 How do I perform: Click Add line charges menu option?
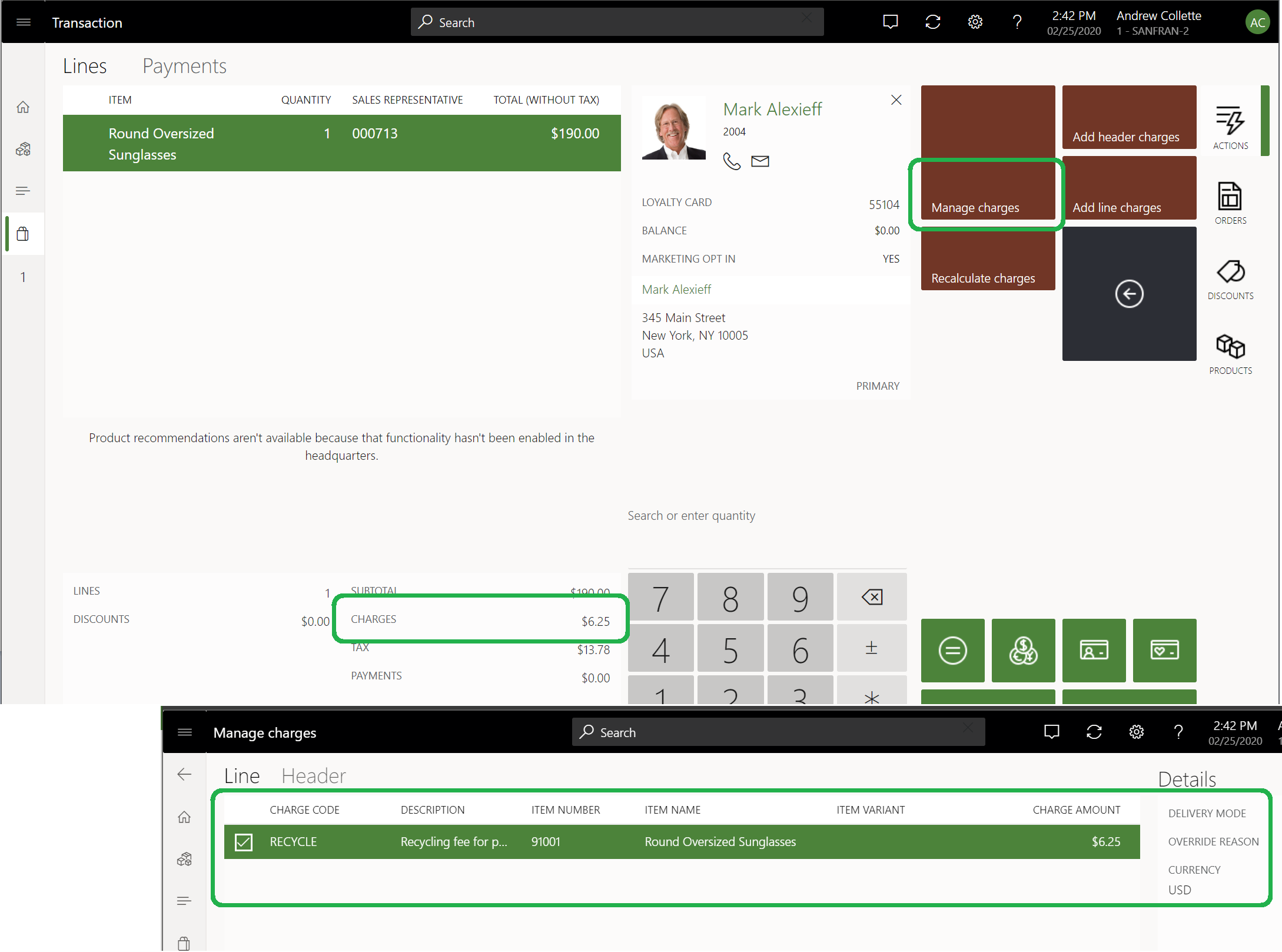(x=1116, y=207)
